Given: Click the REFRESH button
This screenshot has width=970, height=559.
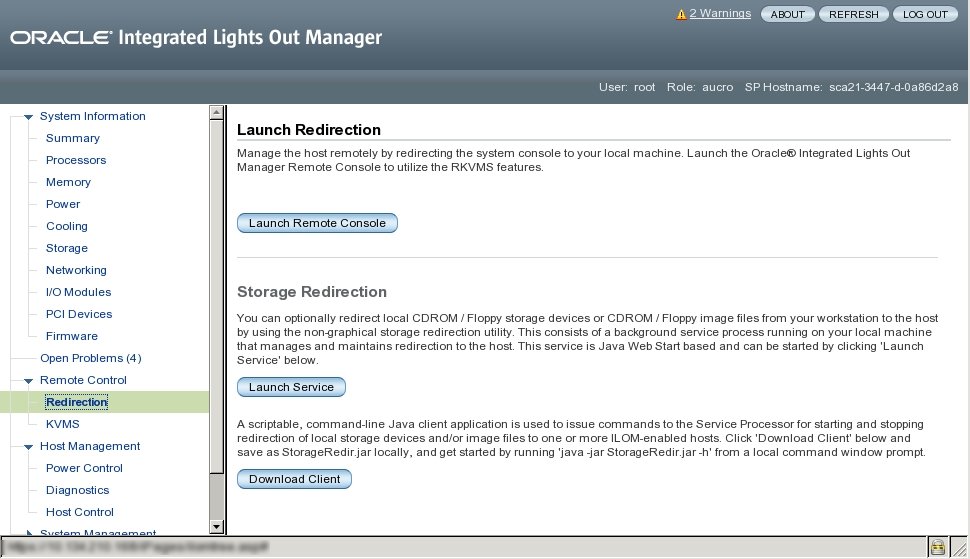Looking at the screenshot, I should pyautogui.click(x=854, y=14).
